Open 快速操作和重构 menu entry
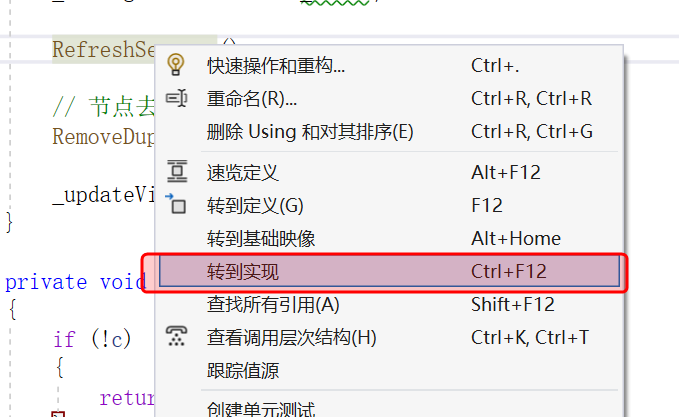The height and width of the screenshot is (417, 679). (x=389, y=66)
